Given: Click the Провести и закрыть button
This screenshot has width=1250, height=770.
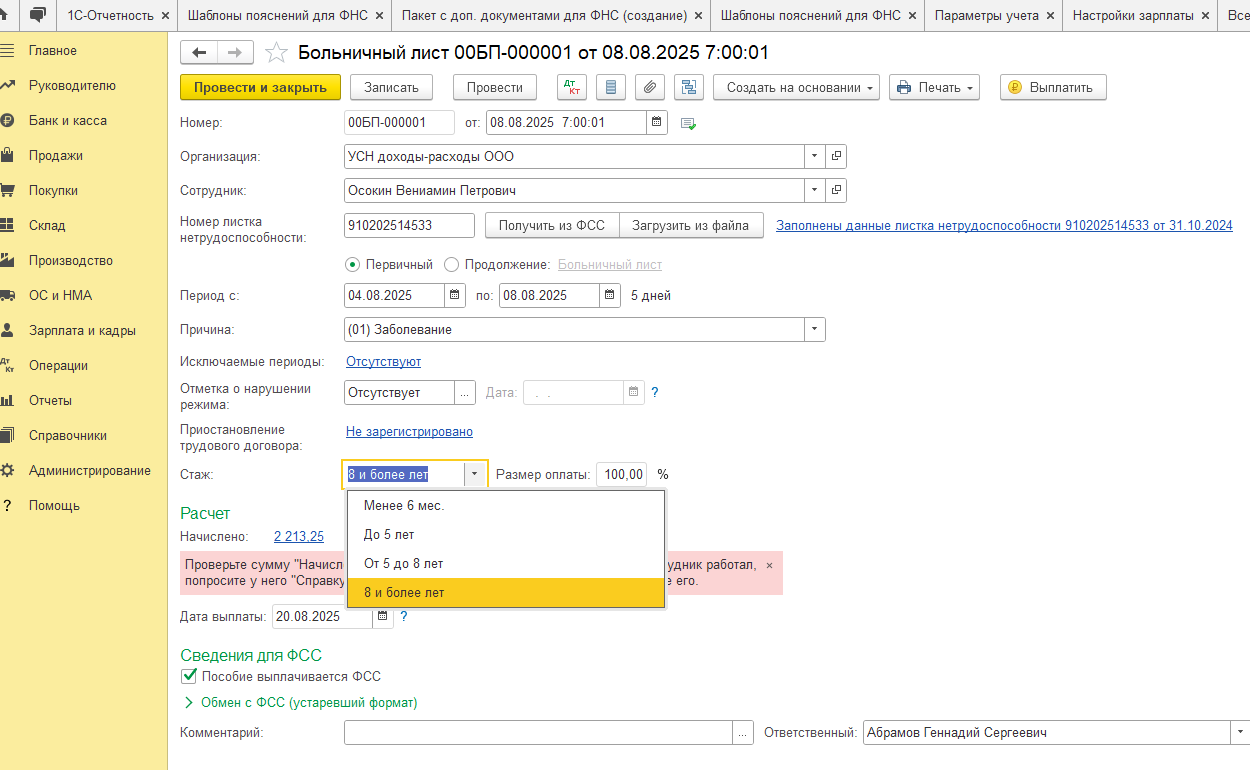Looking at the screenshot, I should point(260,87).
